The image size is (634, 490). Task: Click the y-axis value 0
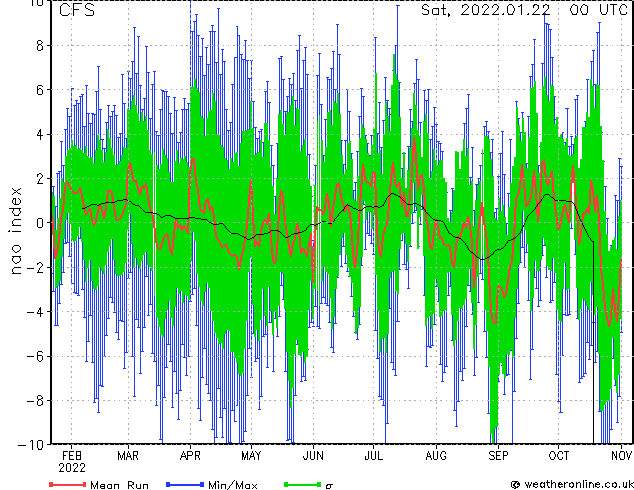[x=40, y=223]
